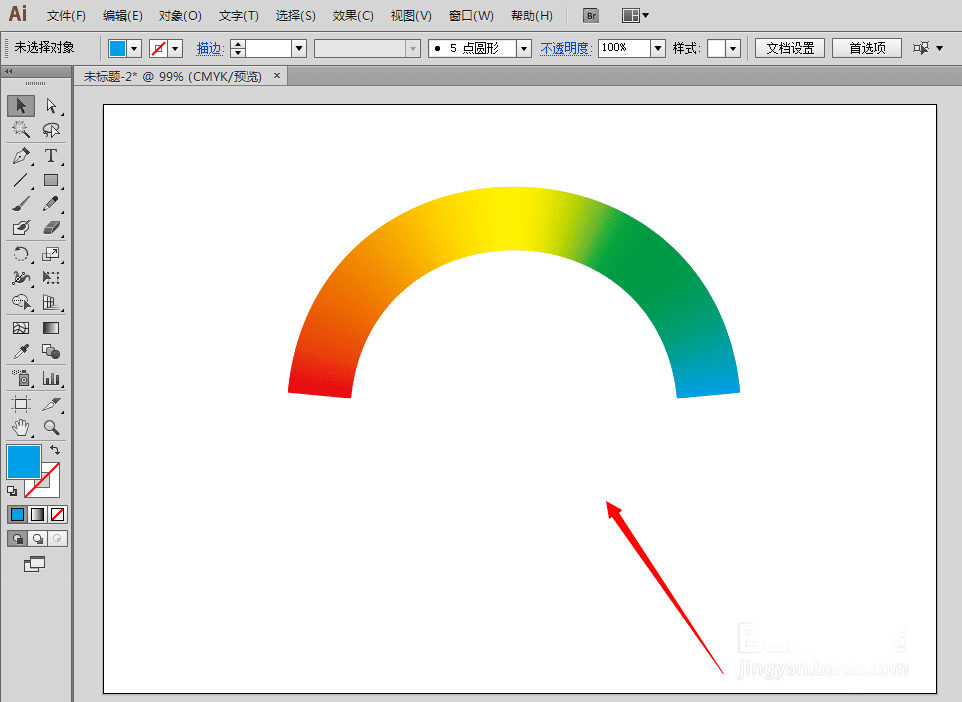Reset to default fill and stroke

coord(12,491)
